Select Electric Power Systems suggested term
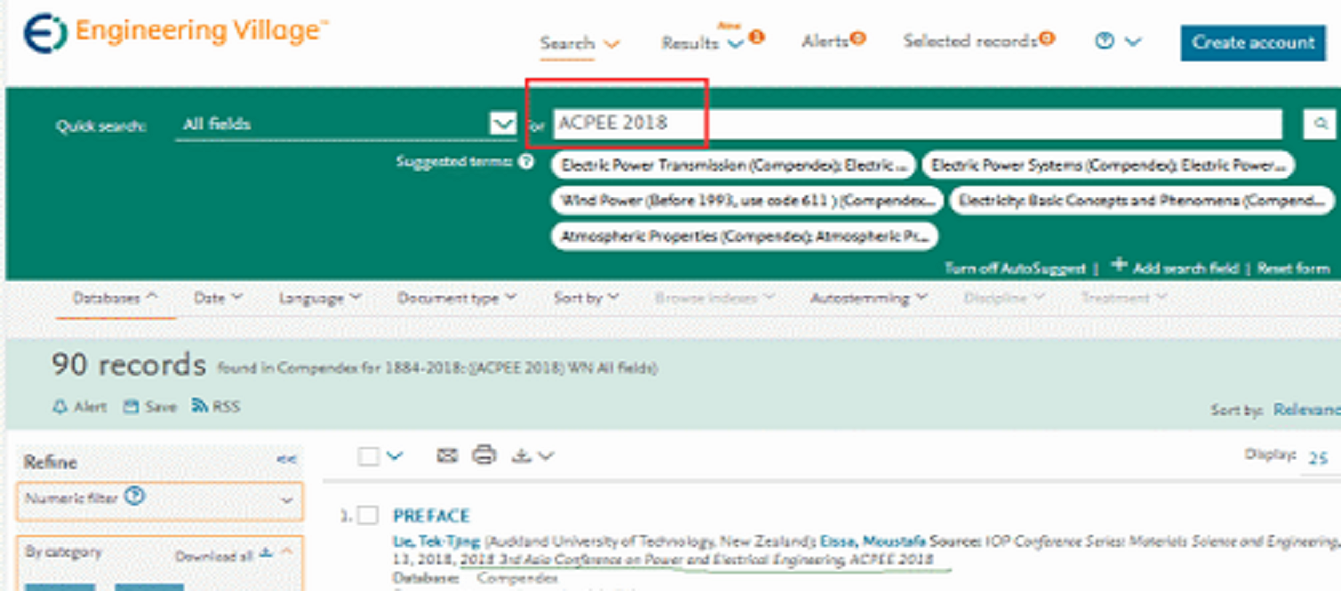 pos(1107,164)
